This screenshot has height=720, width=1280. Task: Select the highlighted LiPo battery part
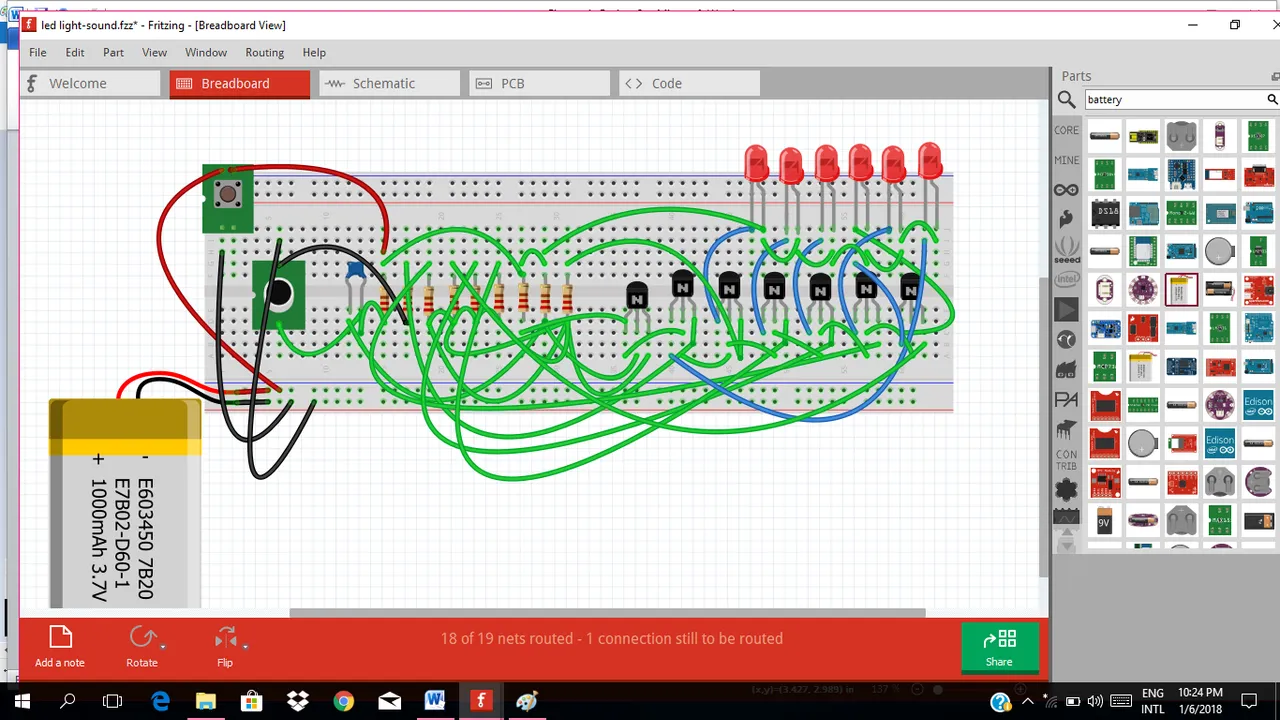pyautogui.click(x=1181, y=290)
